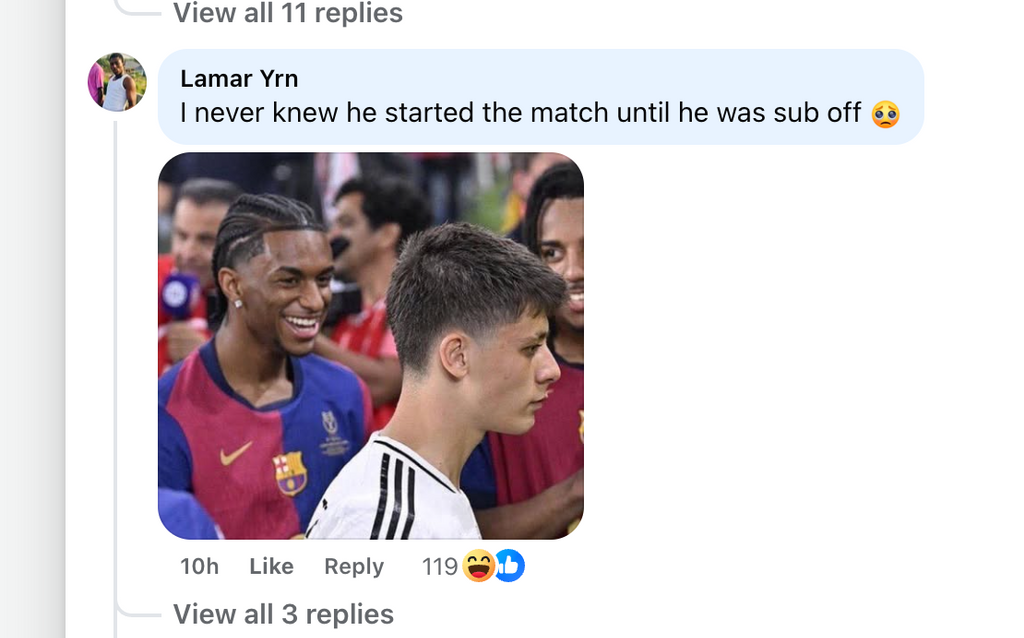
Task: Open the Lamar Yrn profile name link
Action: coord(239,78)
